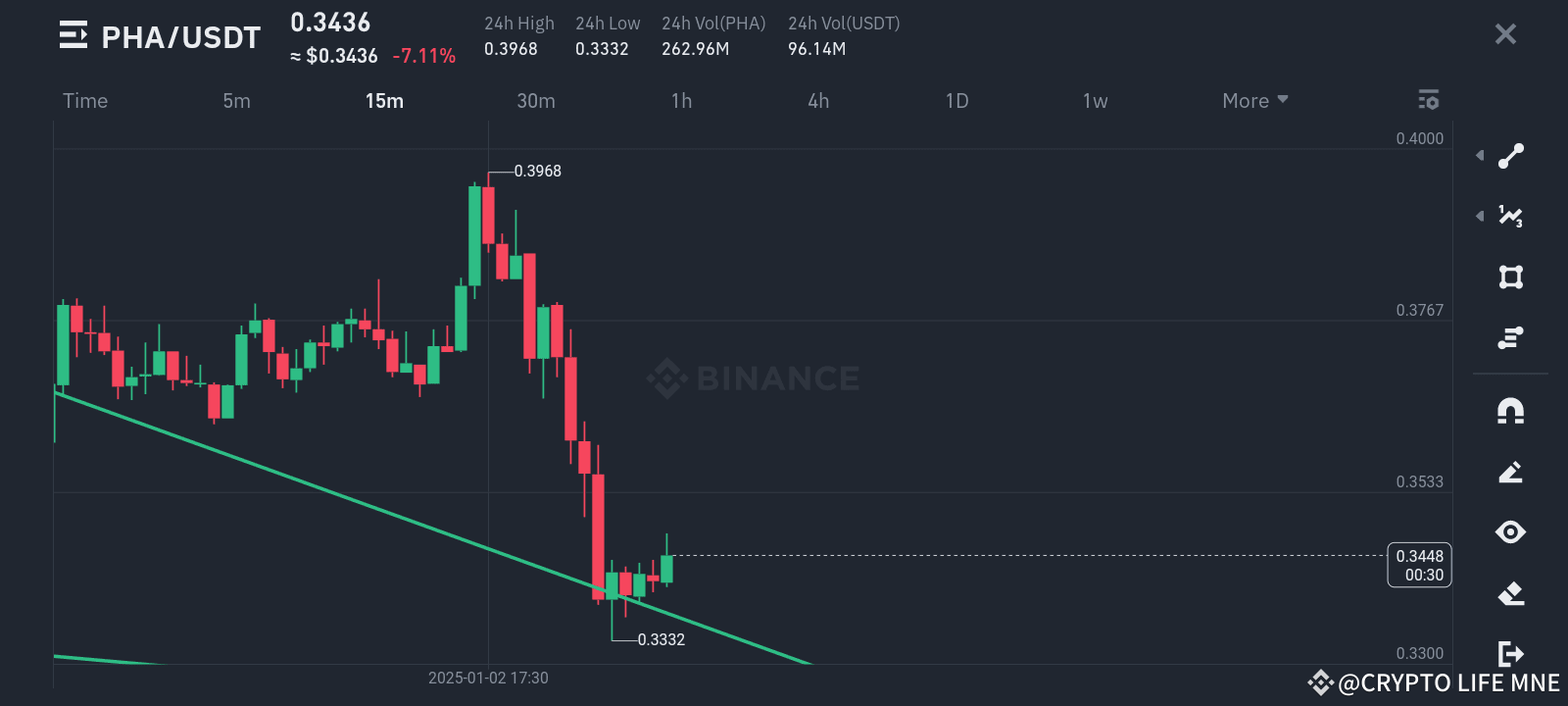Image resolution: width=1568 pixels, height=706 pixels.
Task: Switch to the 4h timeframe tab
Action: (x=818, y=100)
